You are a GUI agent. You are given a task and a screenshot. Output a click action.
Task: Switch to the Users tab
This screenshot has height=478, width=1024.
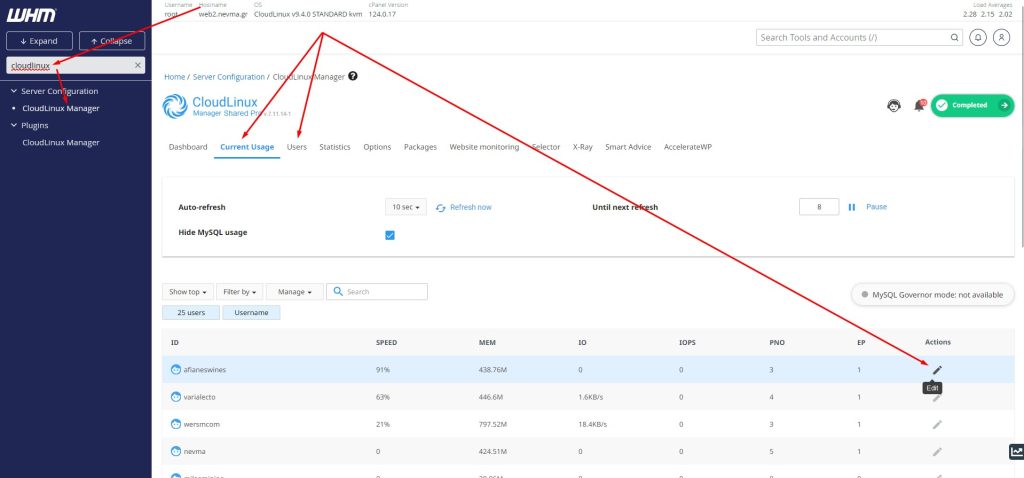296,147
